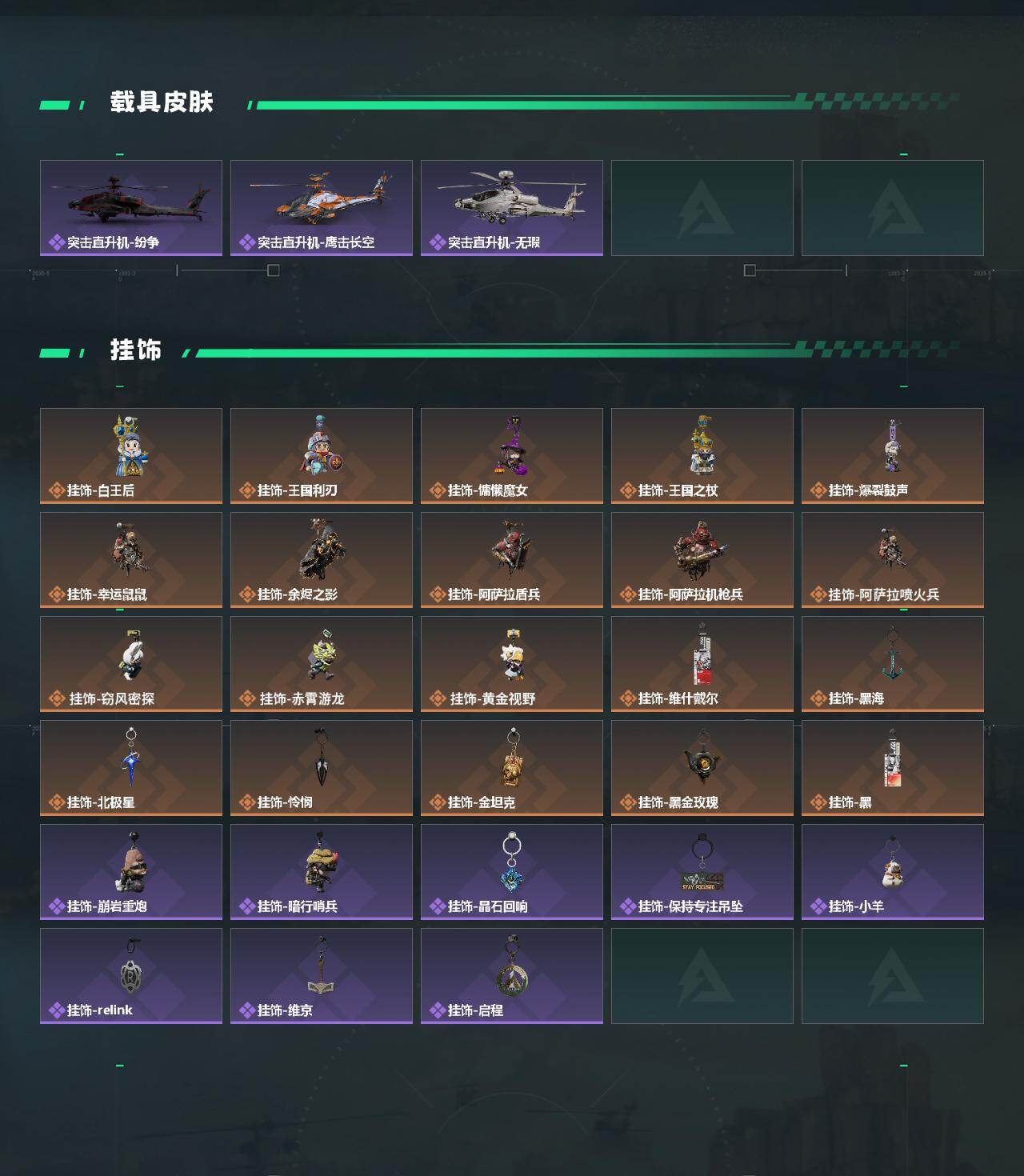Viewport: 1024px width, 1176px height.
Task: Click the 挂饰-启程 emblem charm
Action: [x=512, y=976]
